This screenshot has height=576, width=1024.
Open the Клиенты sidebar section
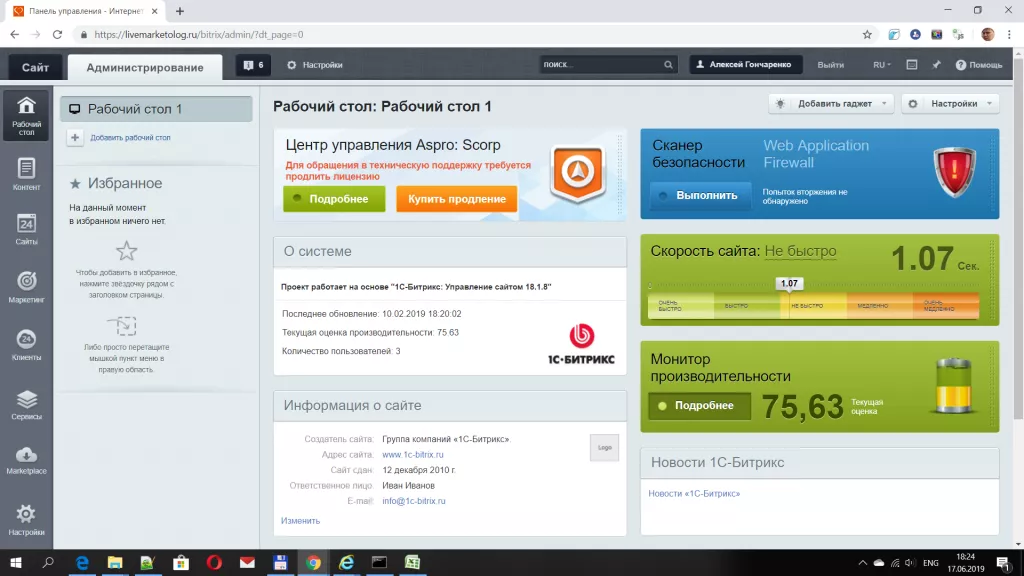coord(26,345)
